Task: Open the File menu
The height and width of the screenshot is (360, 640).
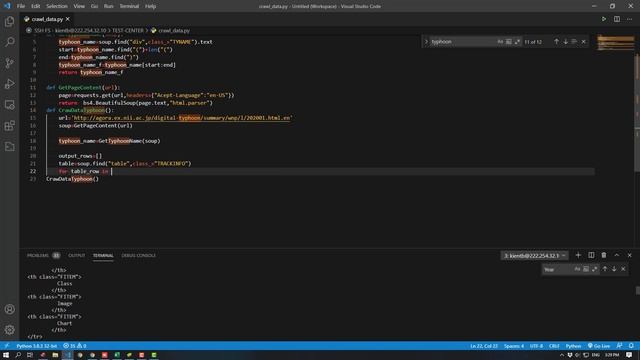Action: 21,6
